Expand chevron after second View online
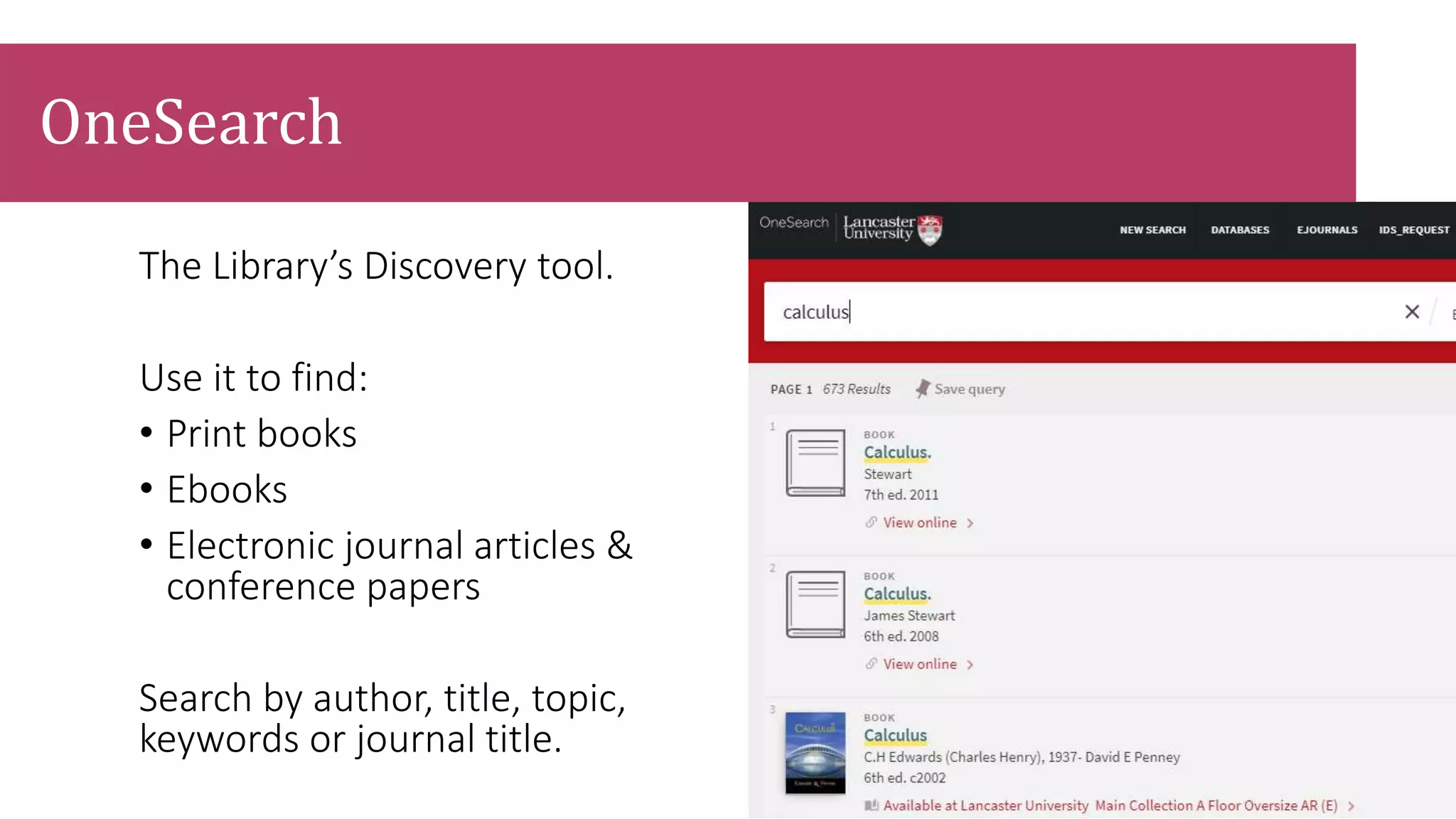The width and height of the screenshot is (1456, 819). pyautogui.click(x=970, y=665)
